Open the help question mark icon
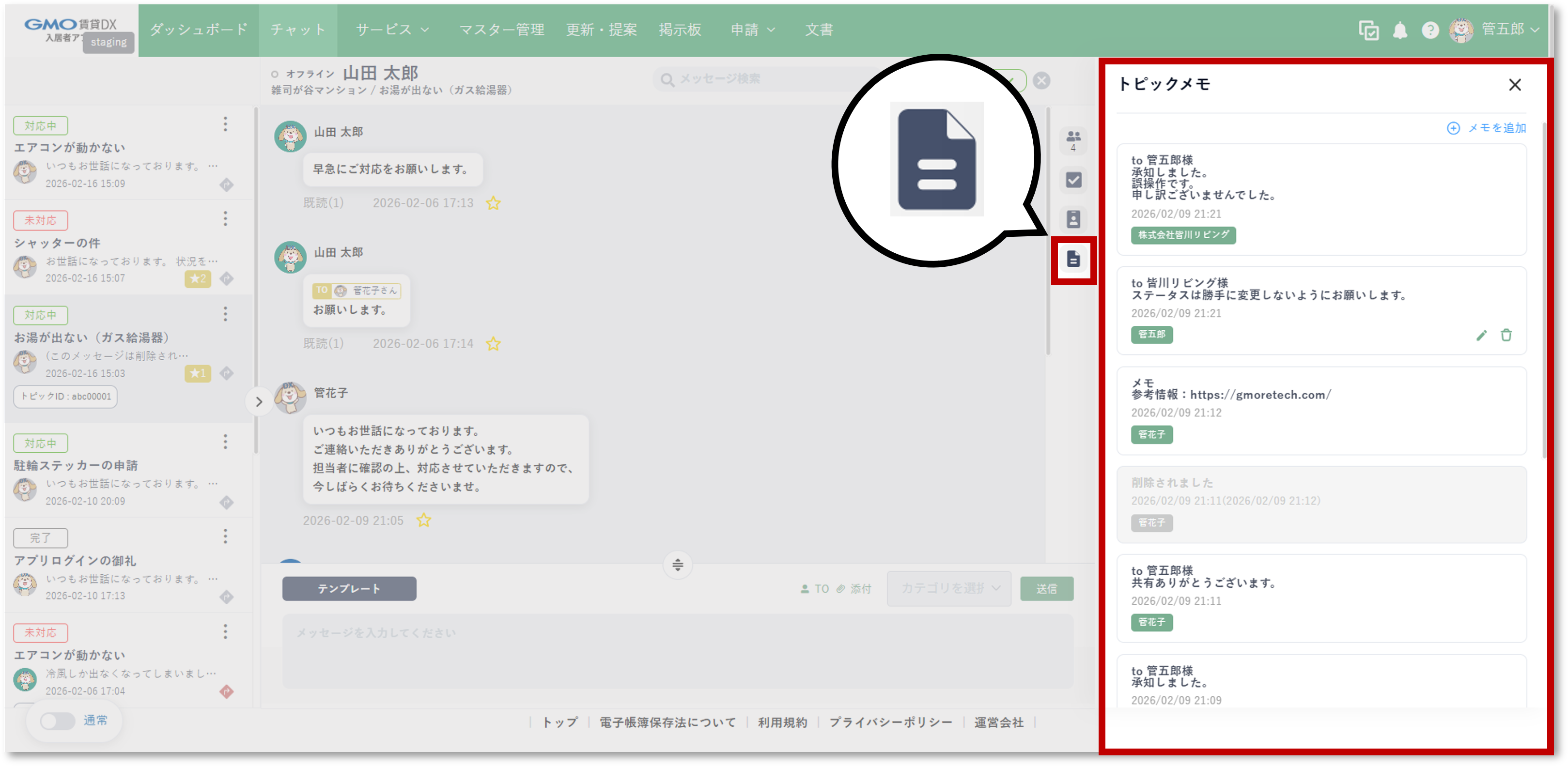Screen dimensions: 1568x766 (x=1430, y=30)
